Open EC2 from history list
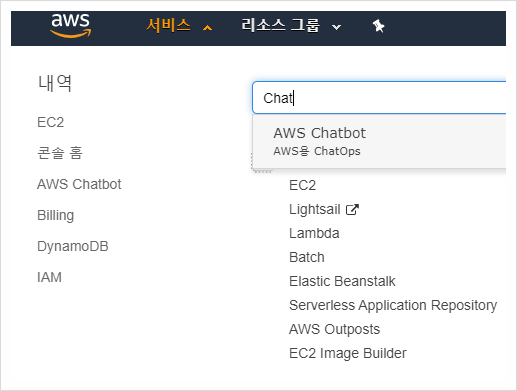The image size is (517, 391). (50, 122)
